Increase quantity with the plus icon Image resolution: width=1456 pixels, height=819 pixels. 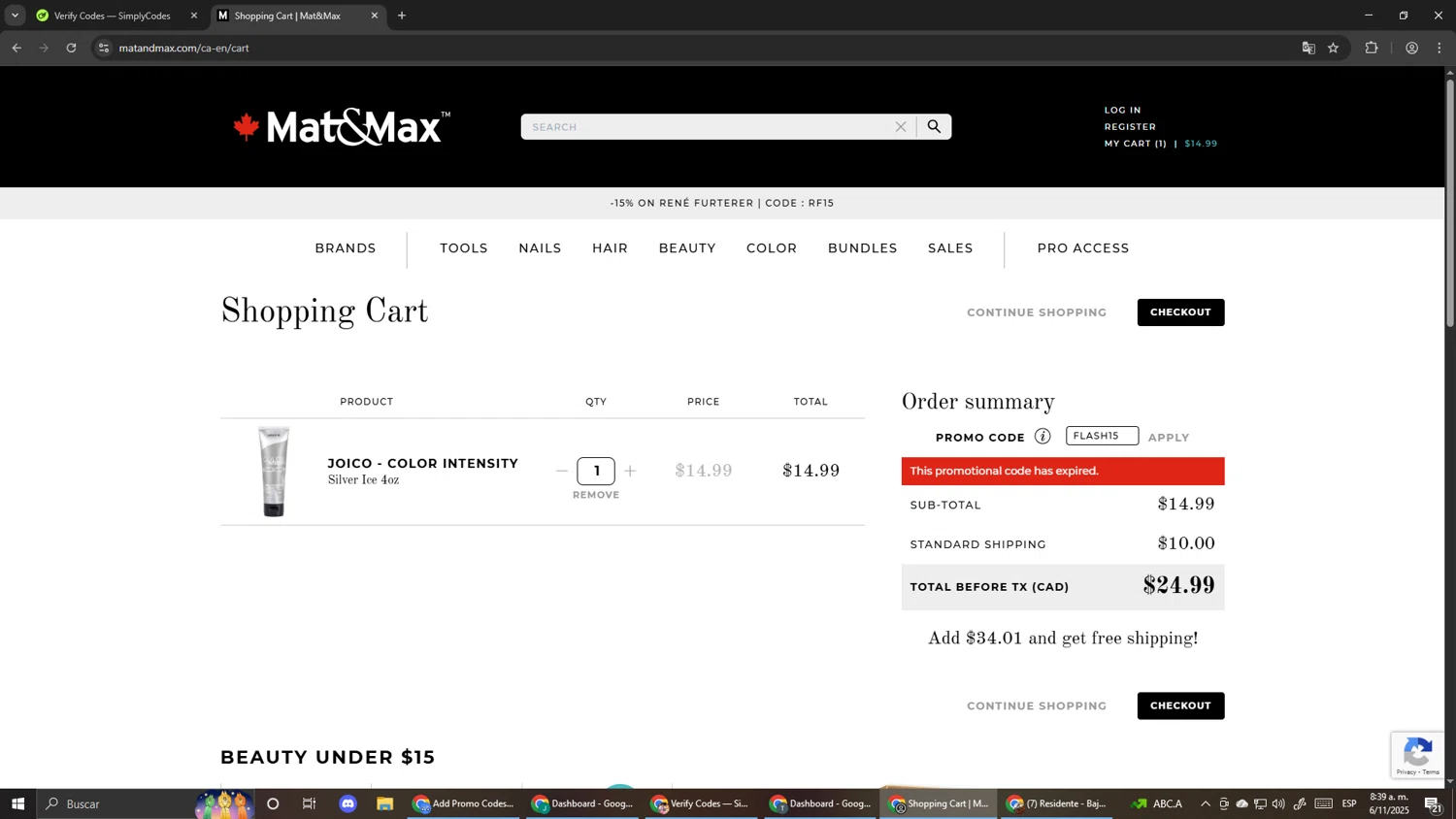630,471
